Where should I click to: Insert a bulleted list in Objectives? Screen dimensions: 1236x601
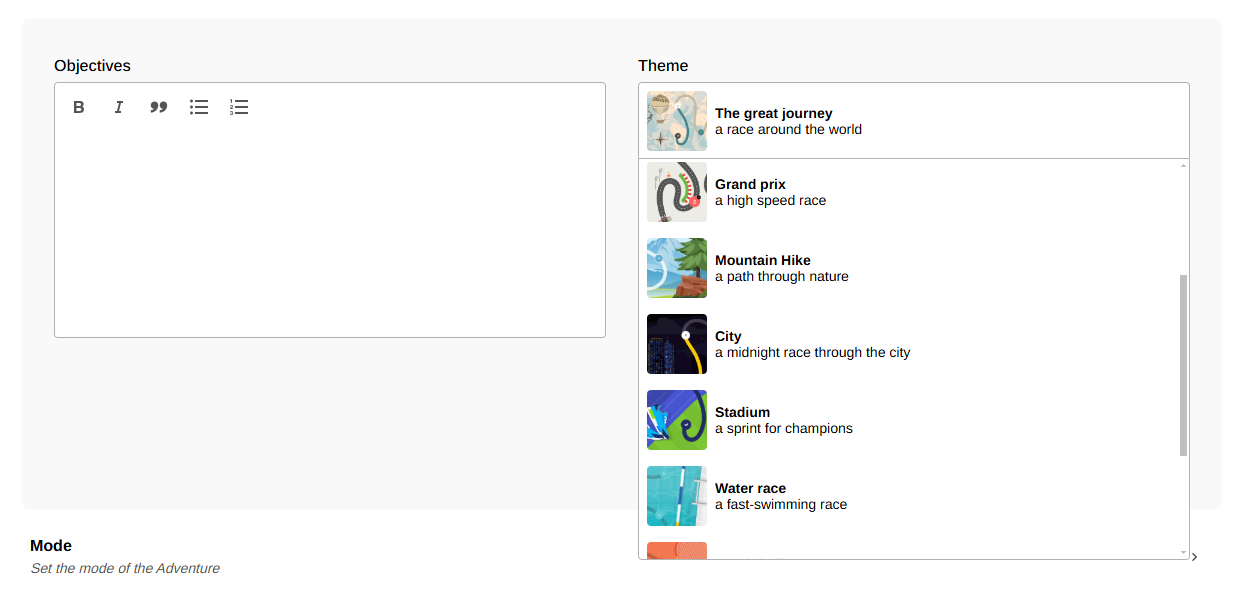pos(199,107)
